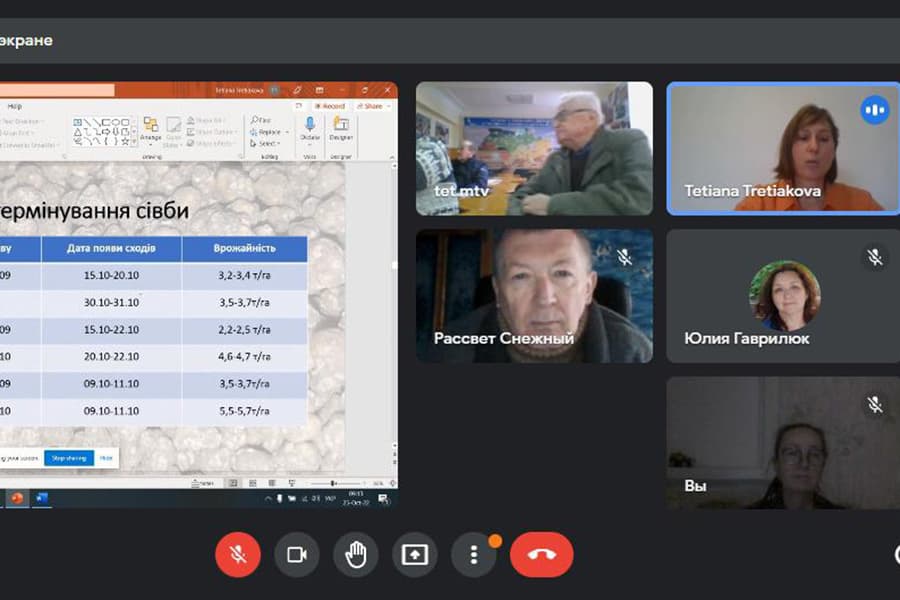Click the pen icon in PowerPoint title bar
The image size is (900, 600).
coord(297,90)
